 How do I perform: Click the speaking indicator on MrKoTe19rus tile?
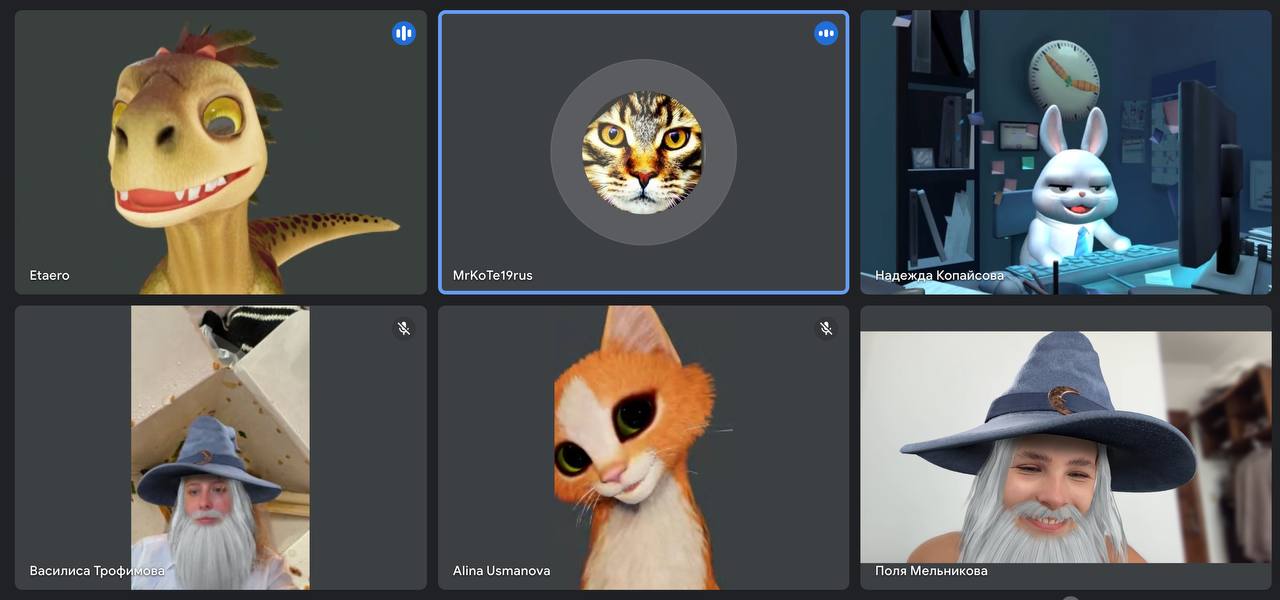(x=826, y=33)
